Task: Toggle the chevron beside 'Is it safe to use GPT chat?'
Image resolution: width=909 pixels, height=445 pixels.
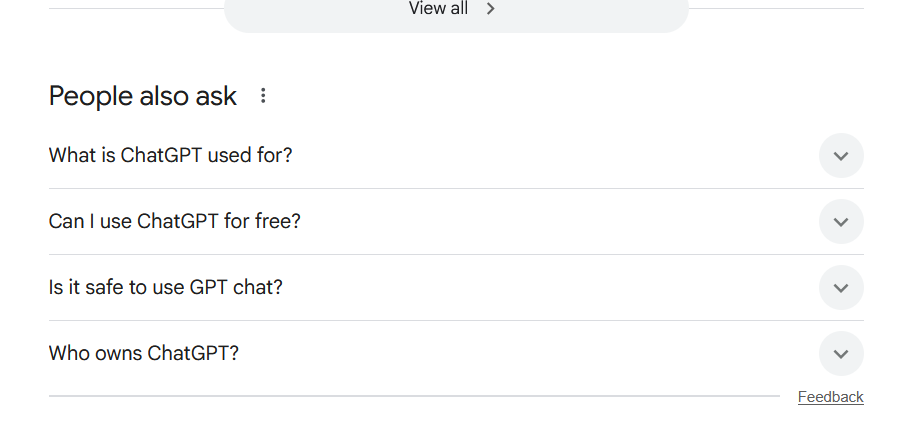Action: [x=841, y=288]
